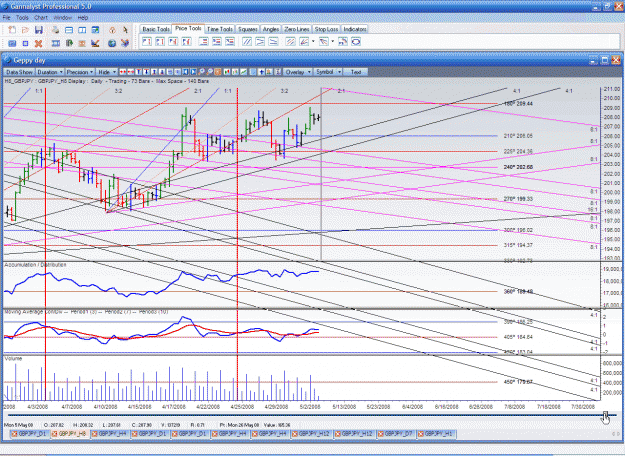Click the 'Mon 5 May 08' status bar entry
Screen dimensions: 625x456
pos(20,425)
